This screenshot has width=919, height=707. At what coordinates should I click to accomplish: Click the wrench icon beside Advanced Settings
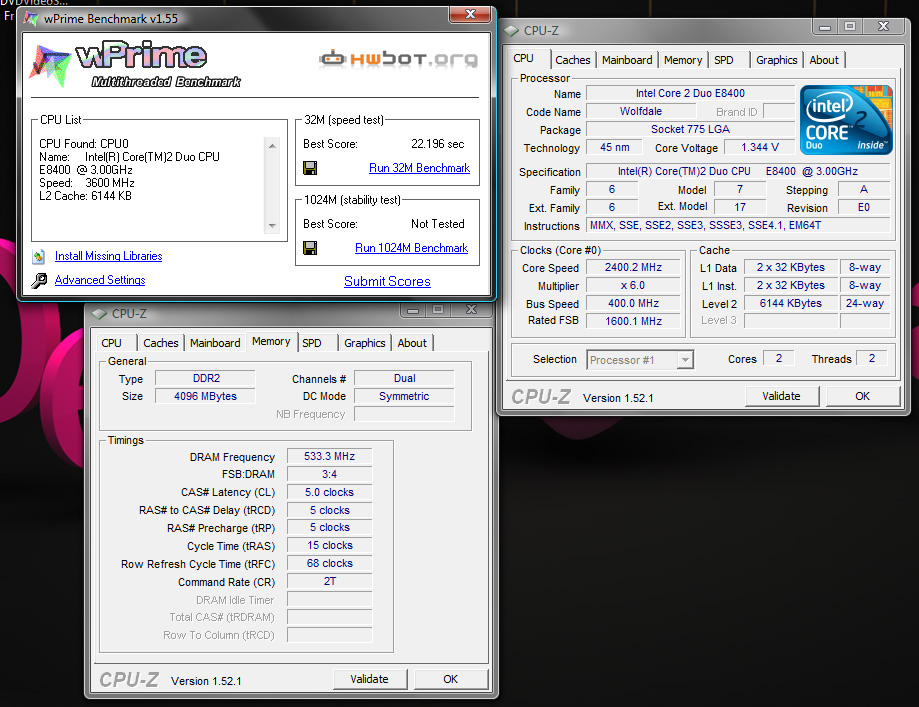coord(39,280)
